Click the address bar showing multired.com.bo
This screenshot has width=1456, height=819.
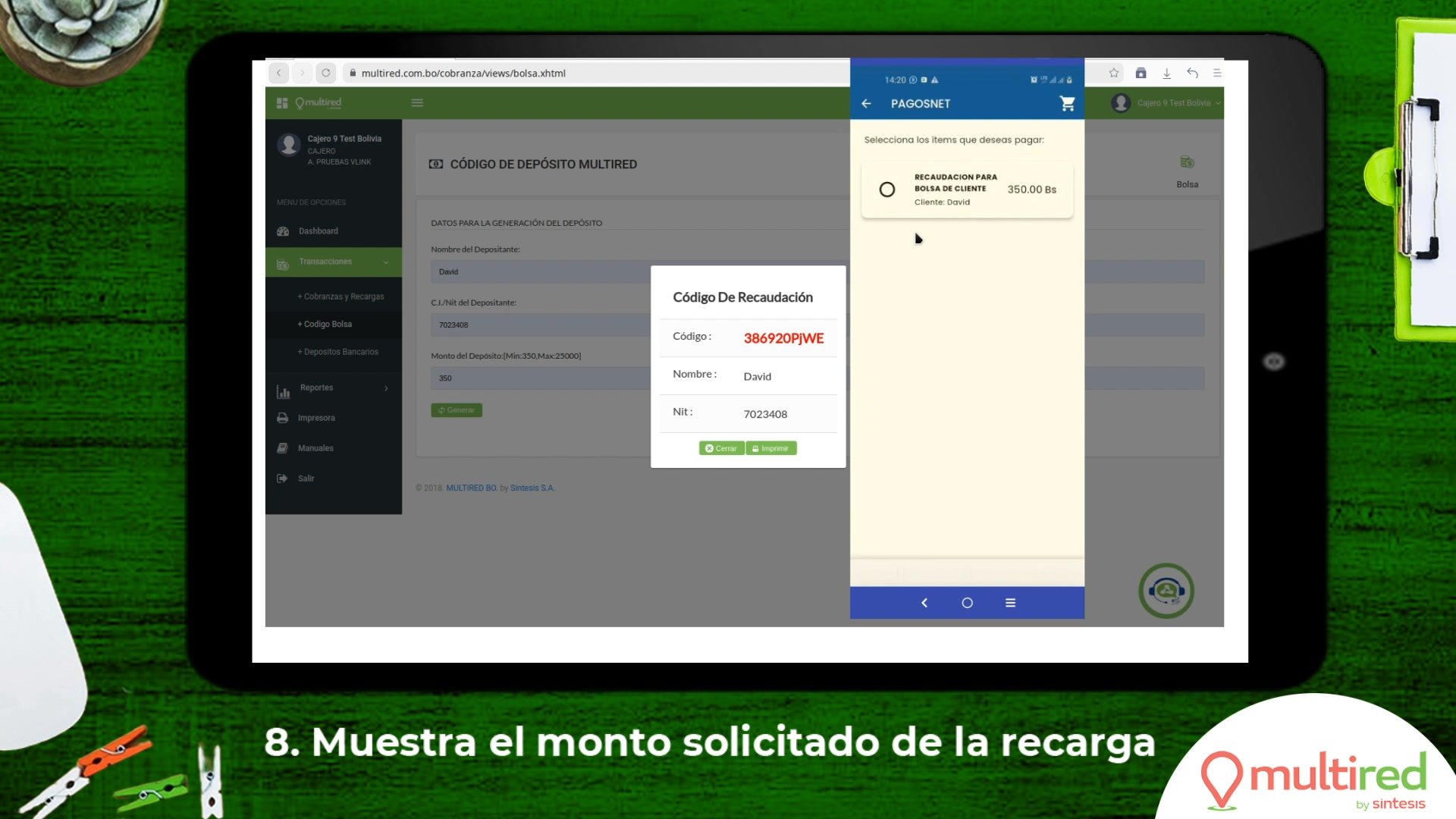[595, 73]
